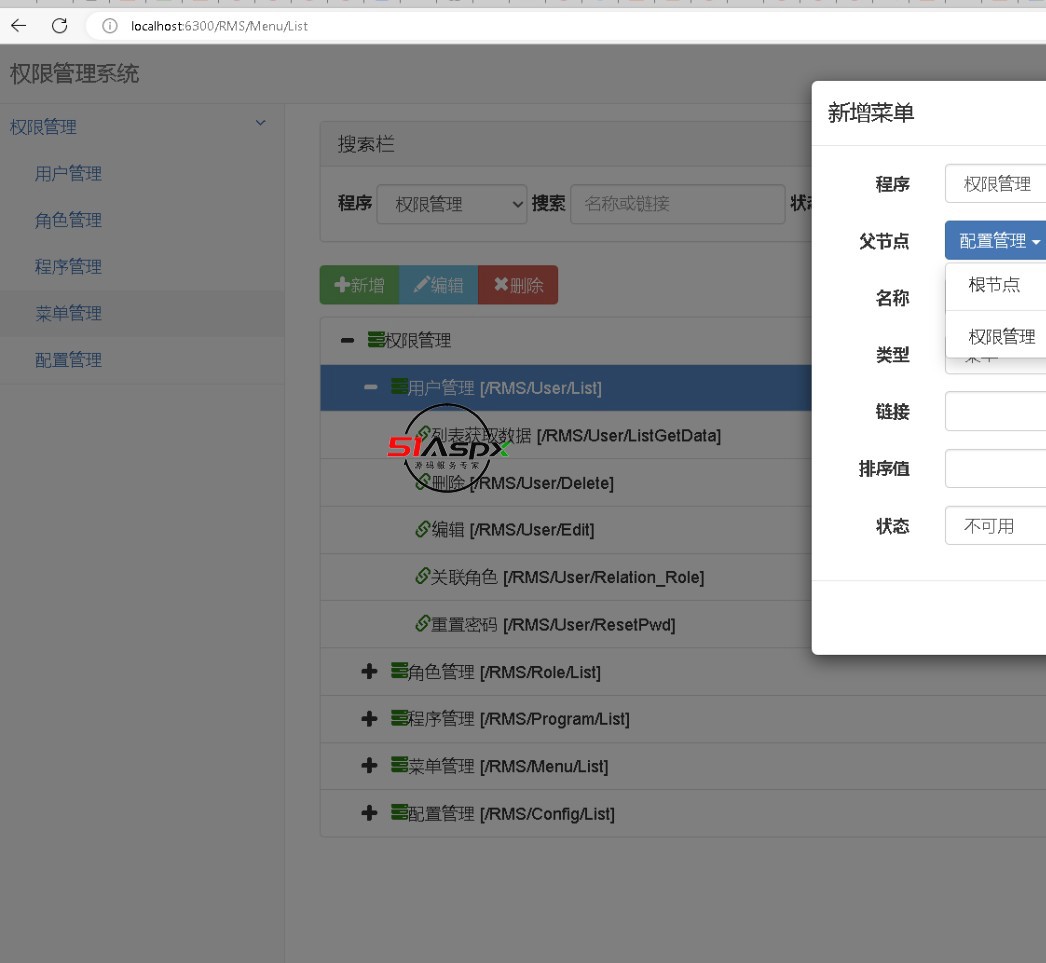Expand the 程序管理 tree node
The height and width of the screenshot is (963, 1046).
369,719
